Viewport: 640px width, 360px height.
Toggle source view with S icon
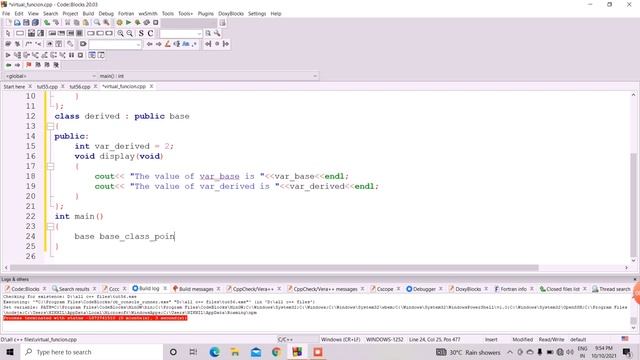point(141,33)
